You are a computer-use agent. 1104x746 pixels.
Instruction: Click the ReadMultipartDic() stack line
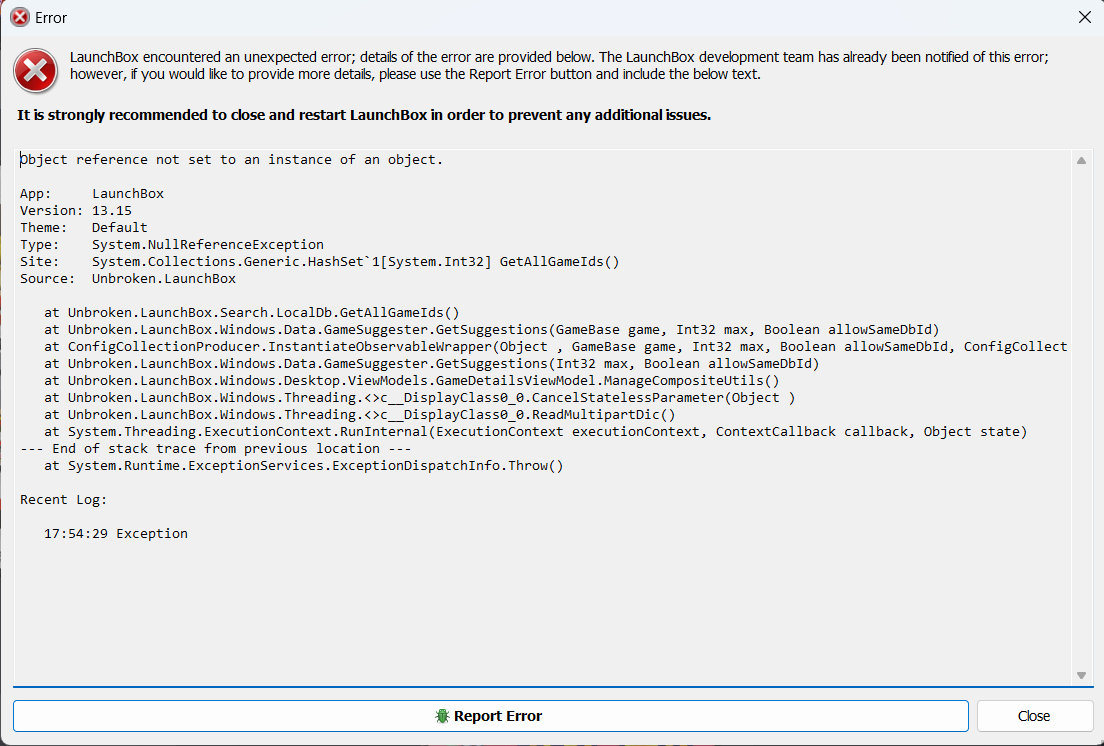[360, 415]
